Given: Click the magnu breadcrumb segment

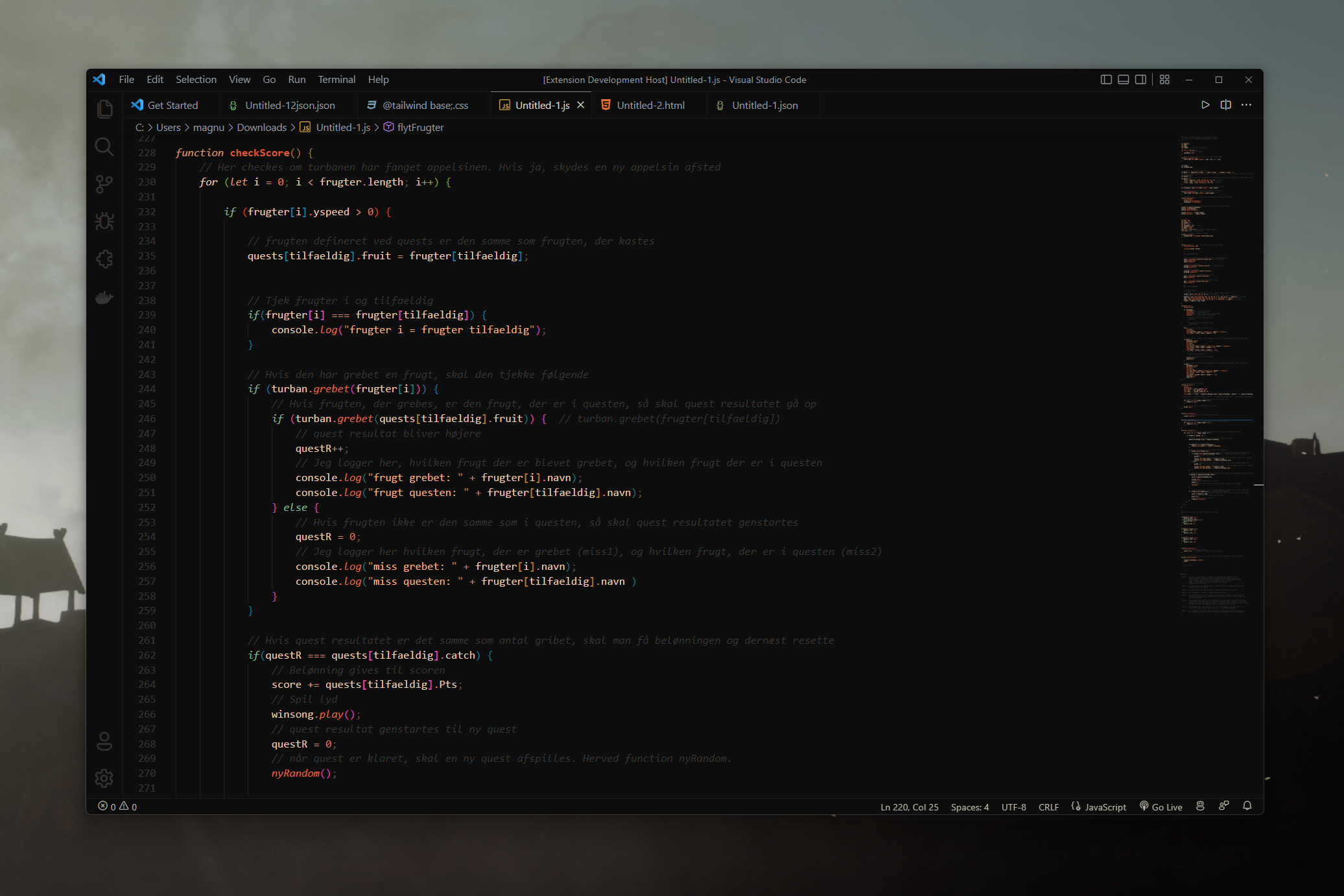Looking at the screenshot, I should tap(209, 128).
